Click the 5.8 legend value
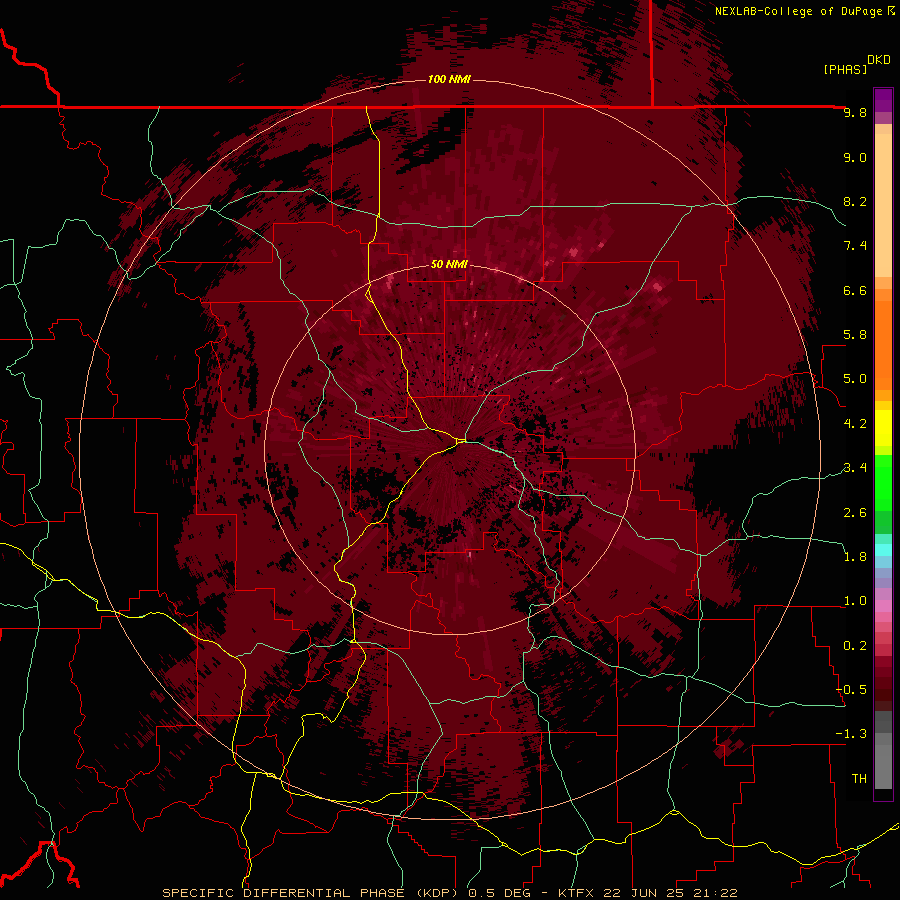The image size is (900, 900). pos(855,335)
